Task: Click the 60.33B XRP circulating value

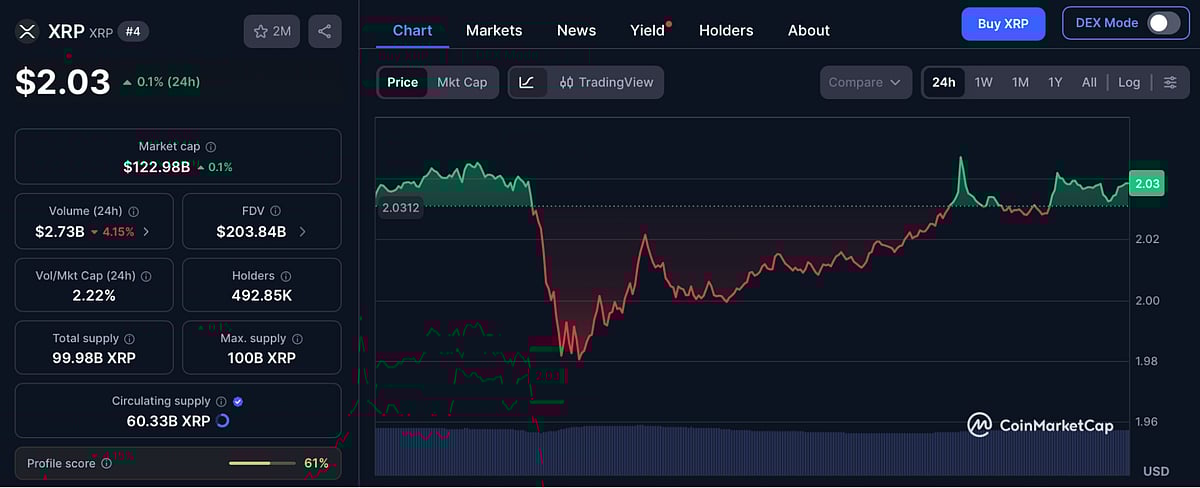Action: (x=168, y=421)
